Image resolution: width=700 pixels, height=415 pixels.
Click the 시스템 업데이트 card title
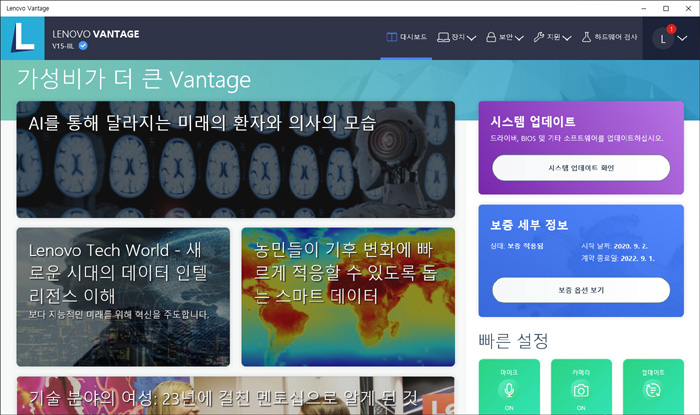click(x=533, y=122)
